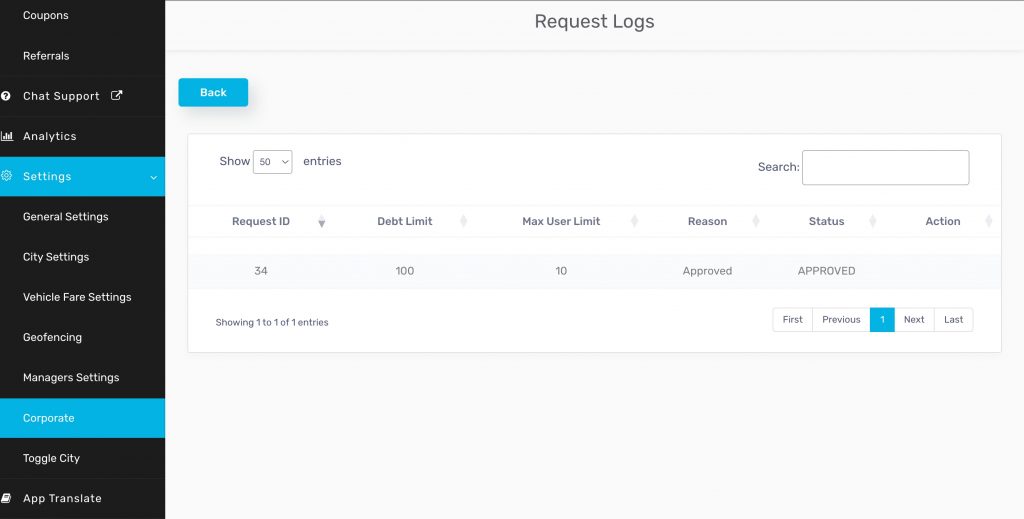Viewport: 1024px width, 519px height.
Task: Sort table by Request ID arrow icon
Action: [x=321, y=222]
